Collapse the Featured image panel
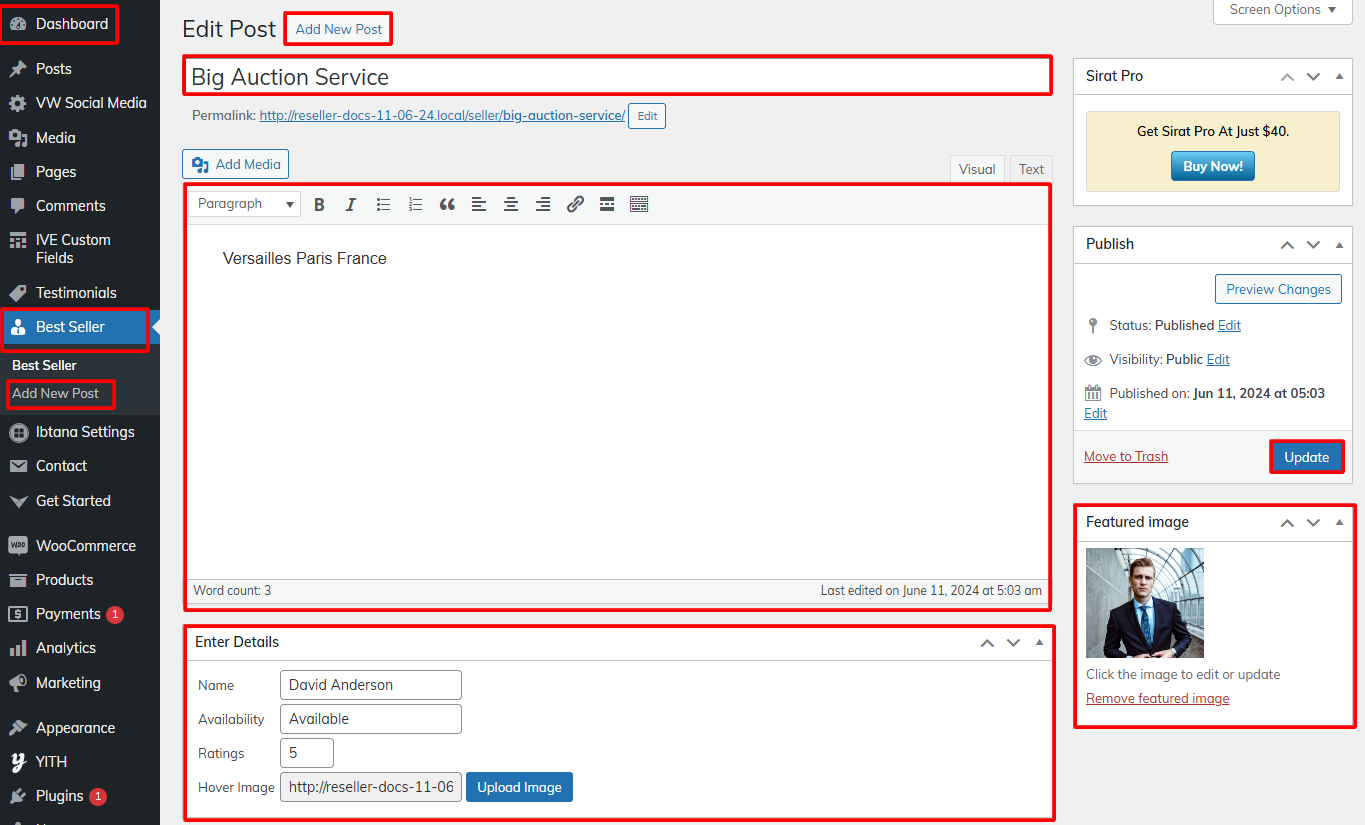Viewport: 1365px width, 825px height. 1340,522
